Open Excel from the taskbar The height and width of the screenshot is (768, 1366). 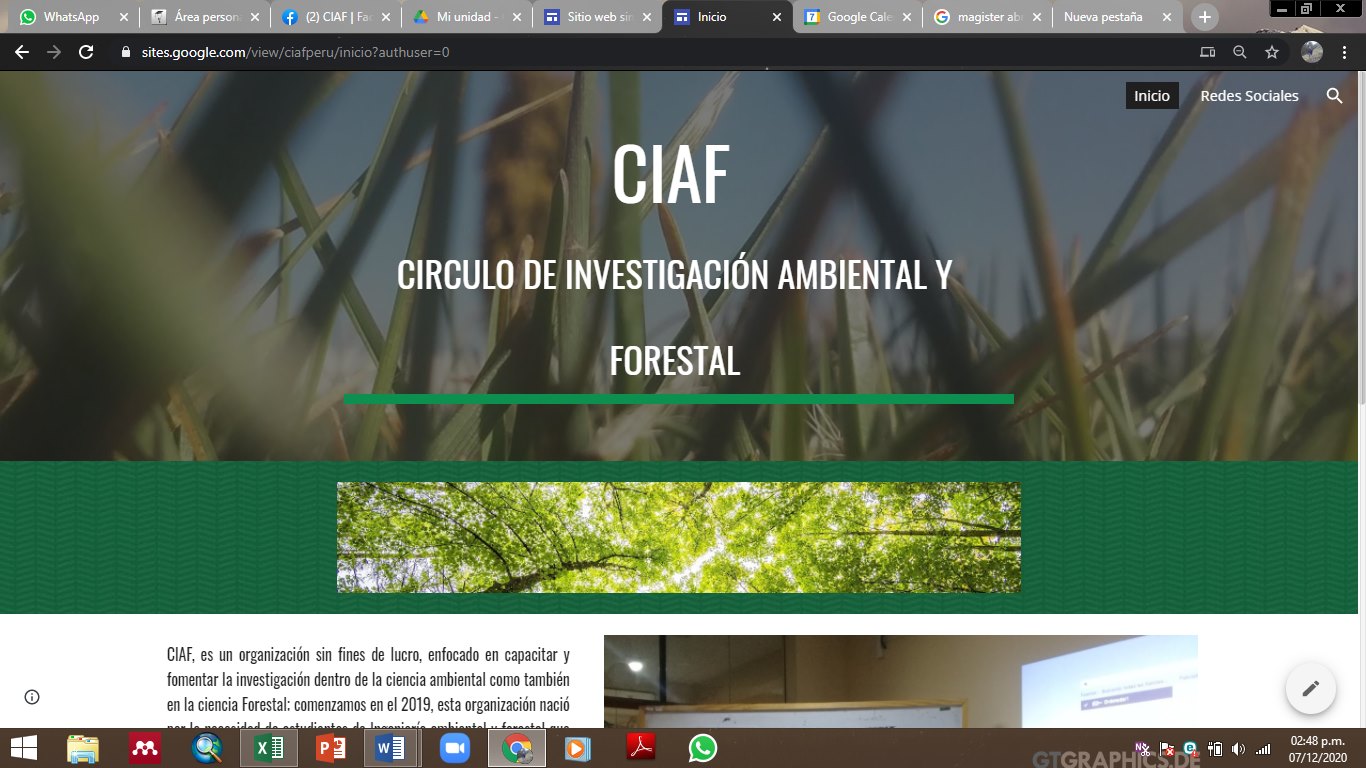point(269,748)
